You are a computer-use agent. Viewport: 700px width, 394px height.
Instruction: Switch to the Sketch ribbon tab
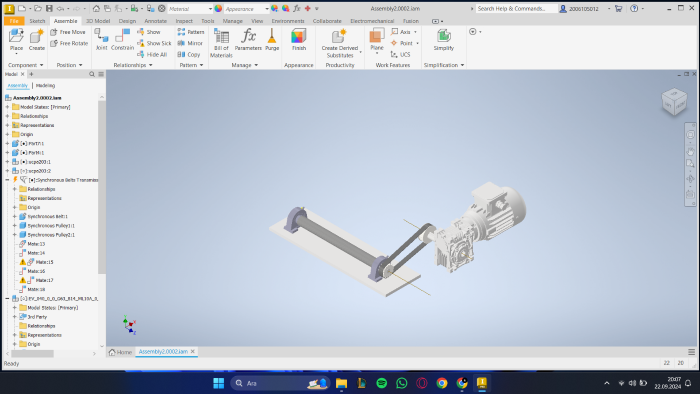tap(37, 21)
